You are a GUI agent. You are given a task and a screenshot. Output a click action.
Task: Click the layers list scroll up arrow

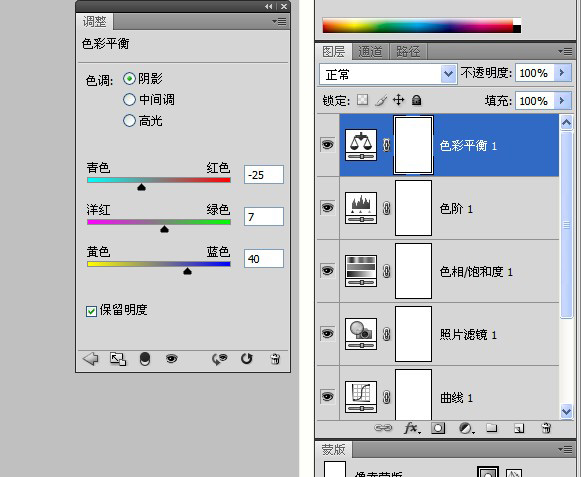[566, 123]
